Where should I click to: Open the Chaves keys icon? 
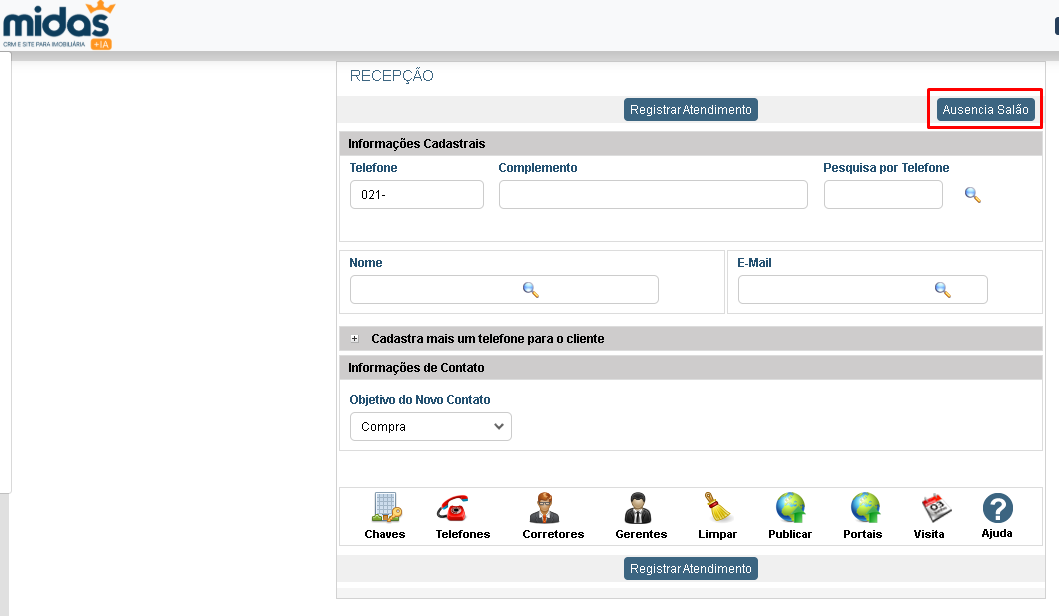tap(385, 509)
